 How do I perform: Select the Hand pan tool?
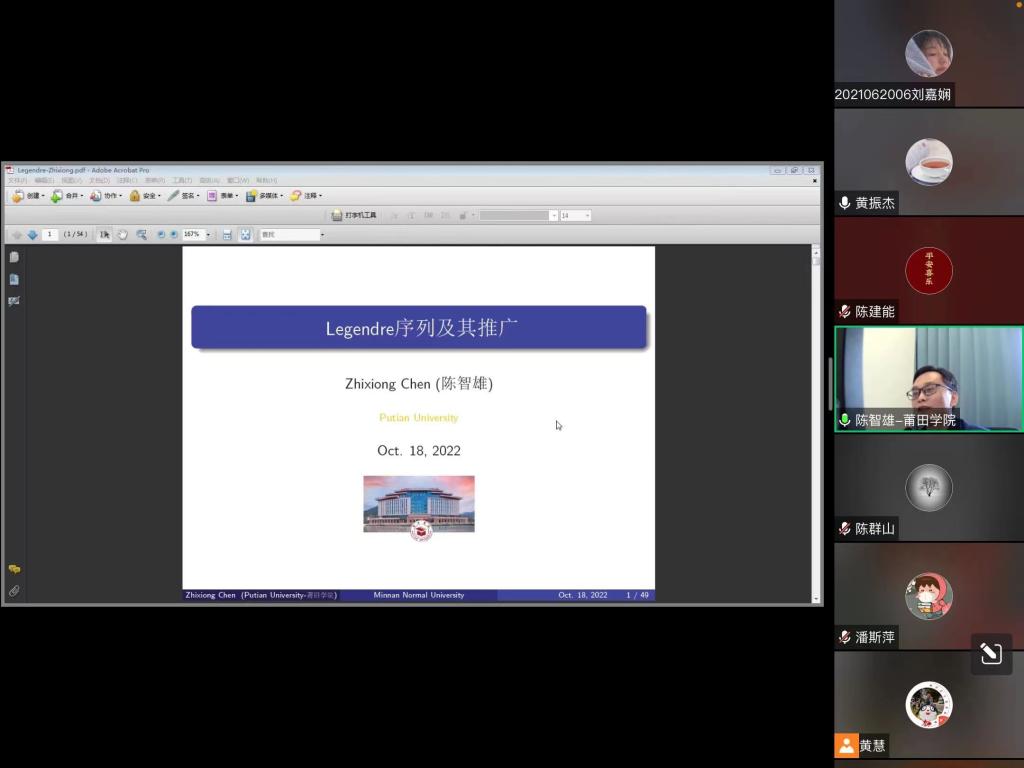click(122, 235)
